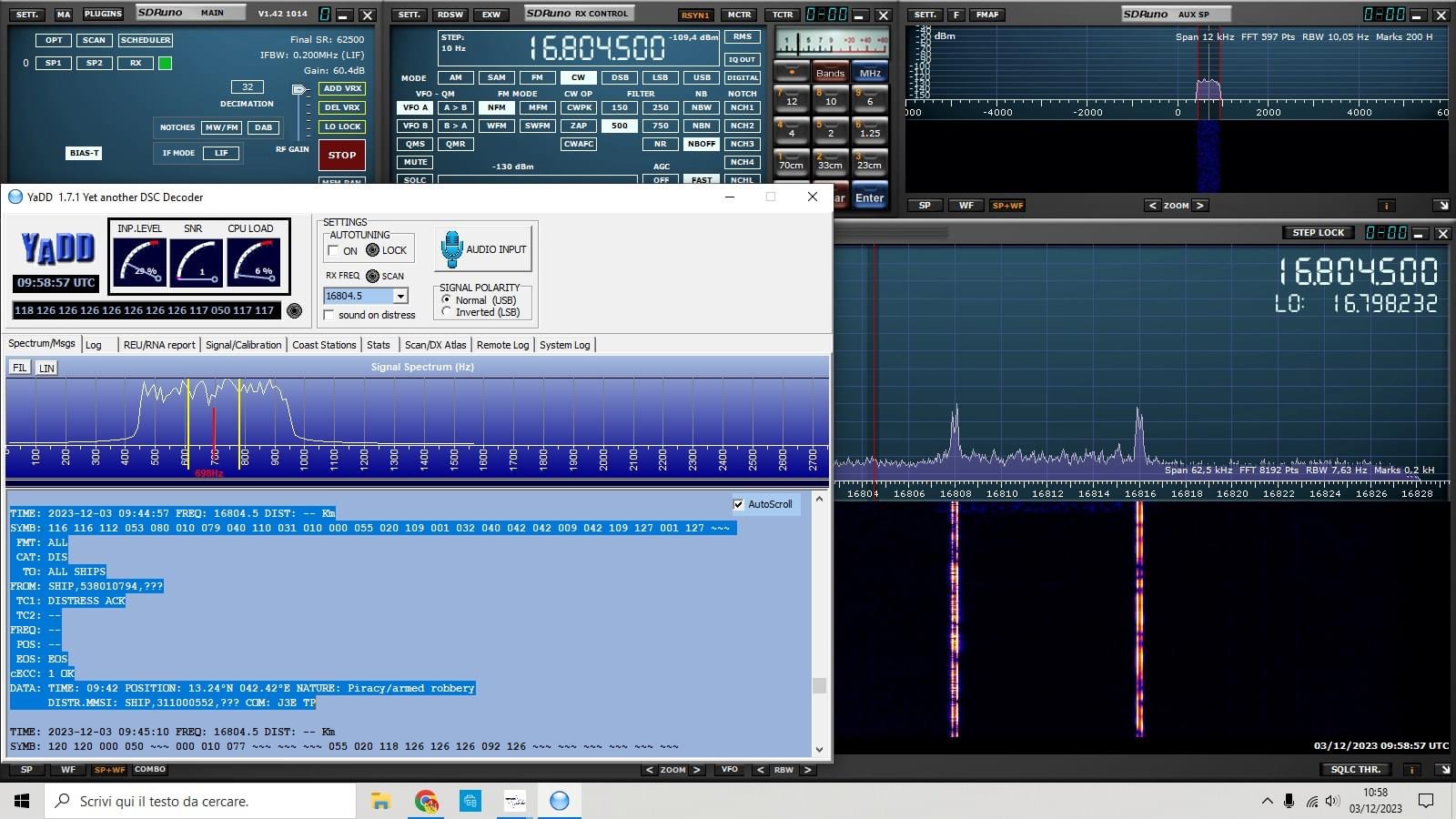Viewport: 1456px width, 819px height.
Task: Click info icon beside SQLC THR.
Action: coord(1411,770)
